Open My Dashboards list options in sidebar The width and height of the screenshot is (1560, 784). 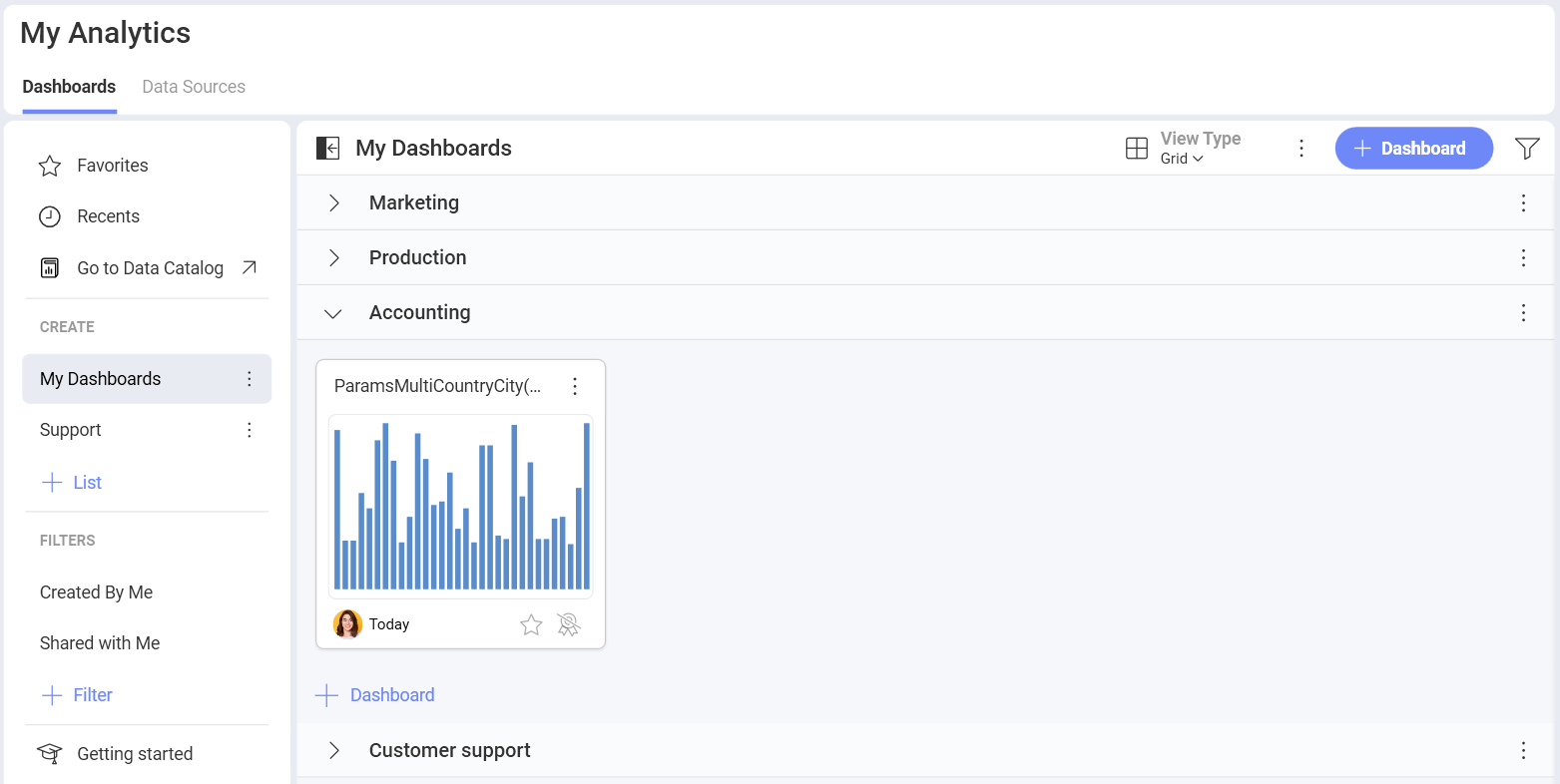(x=250, y=379)
